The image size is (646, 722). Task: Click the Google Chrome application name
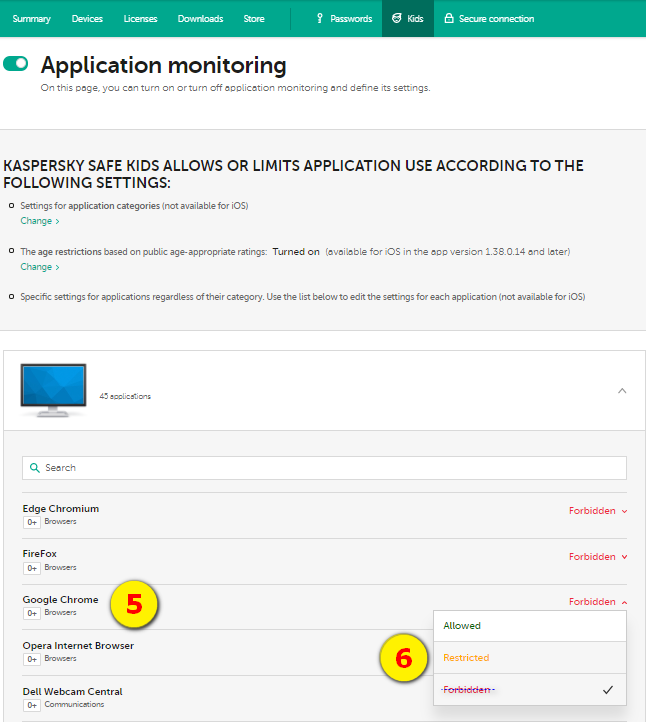(x=60, y=600)
